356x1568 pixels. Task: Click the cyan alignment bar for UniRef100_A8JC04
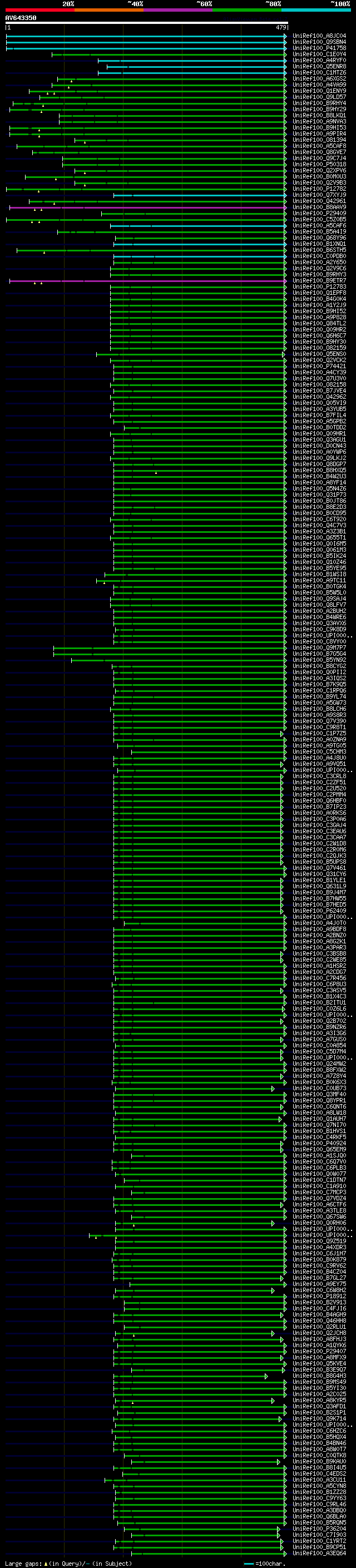pyautogui.click(x=146, y=36)
